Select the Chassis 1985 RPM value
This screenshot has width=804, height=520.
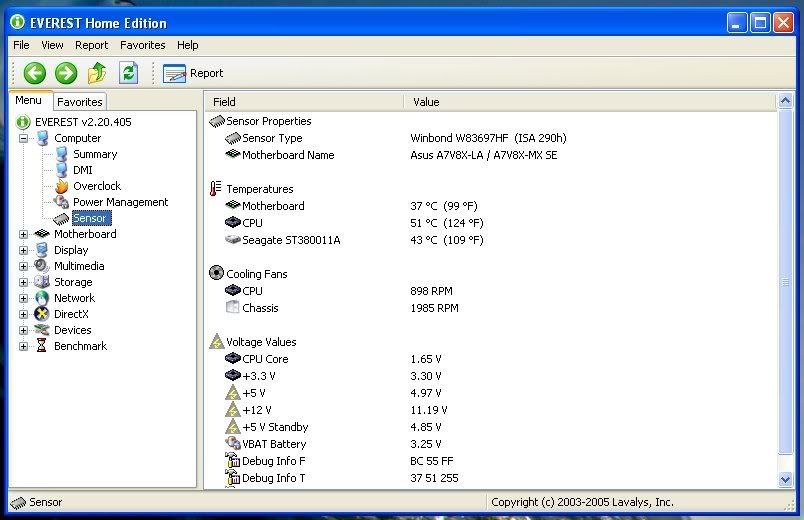pos(434,308)
